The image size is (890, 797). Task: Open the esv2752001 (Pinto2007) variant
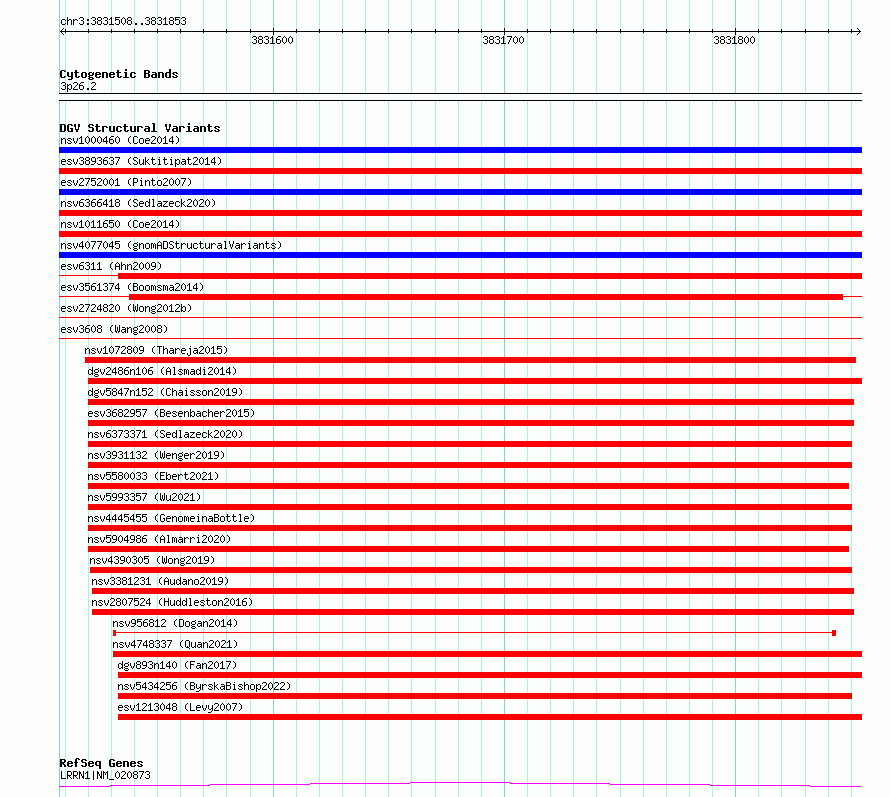point(126,182)
